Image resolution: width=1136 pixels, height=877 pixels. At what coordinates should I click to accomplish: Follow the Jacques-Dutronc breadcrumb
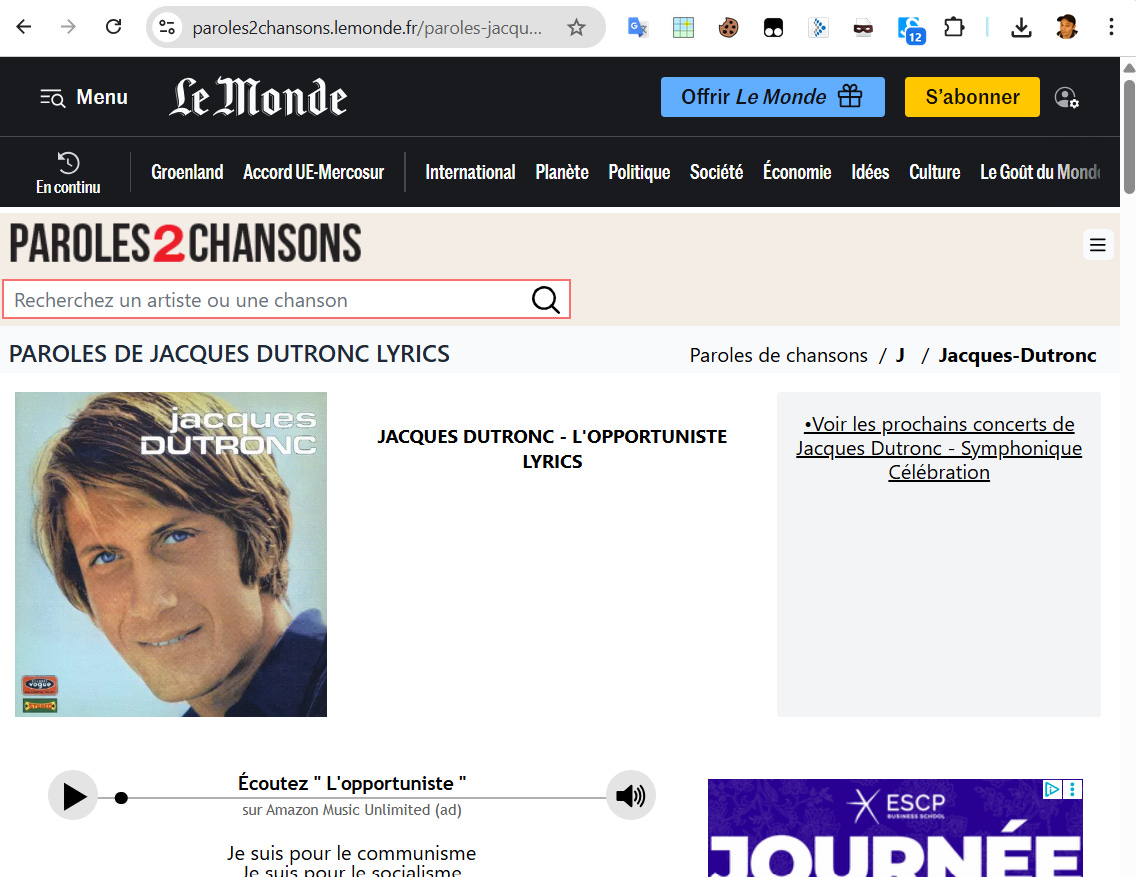(1017, 355)
